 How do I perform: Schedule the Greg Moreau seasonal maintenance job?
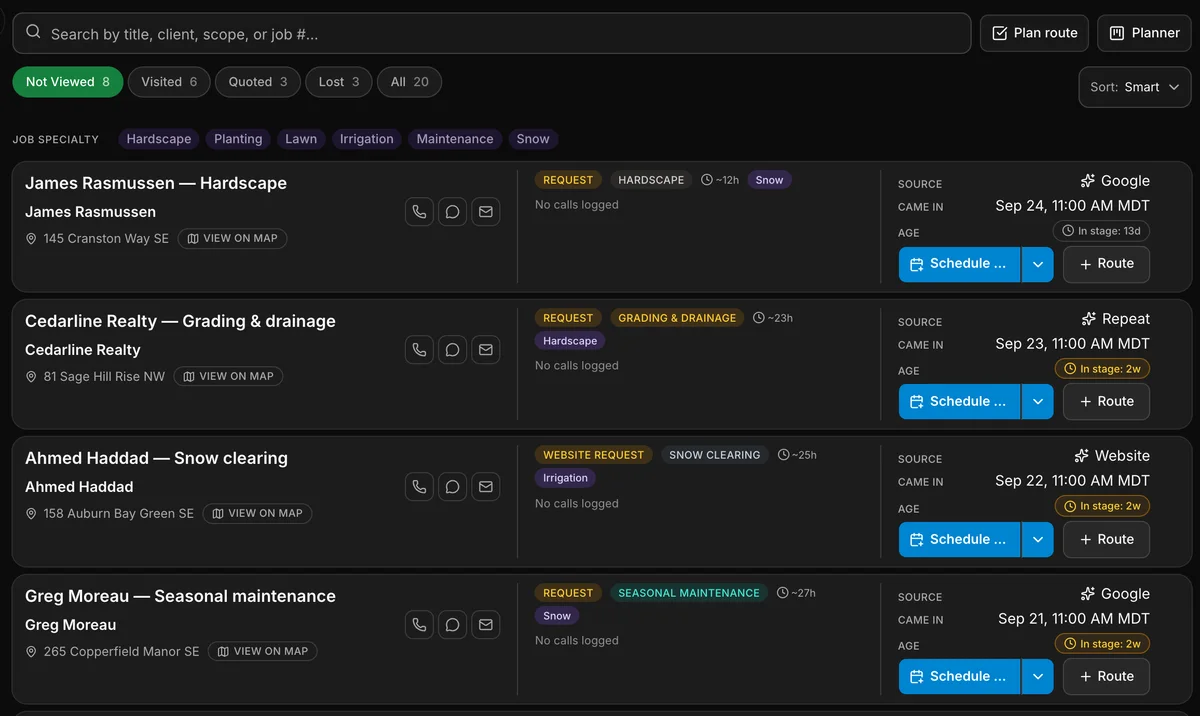959,677
